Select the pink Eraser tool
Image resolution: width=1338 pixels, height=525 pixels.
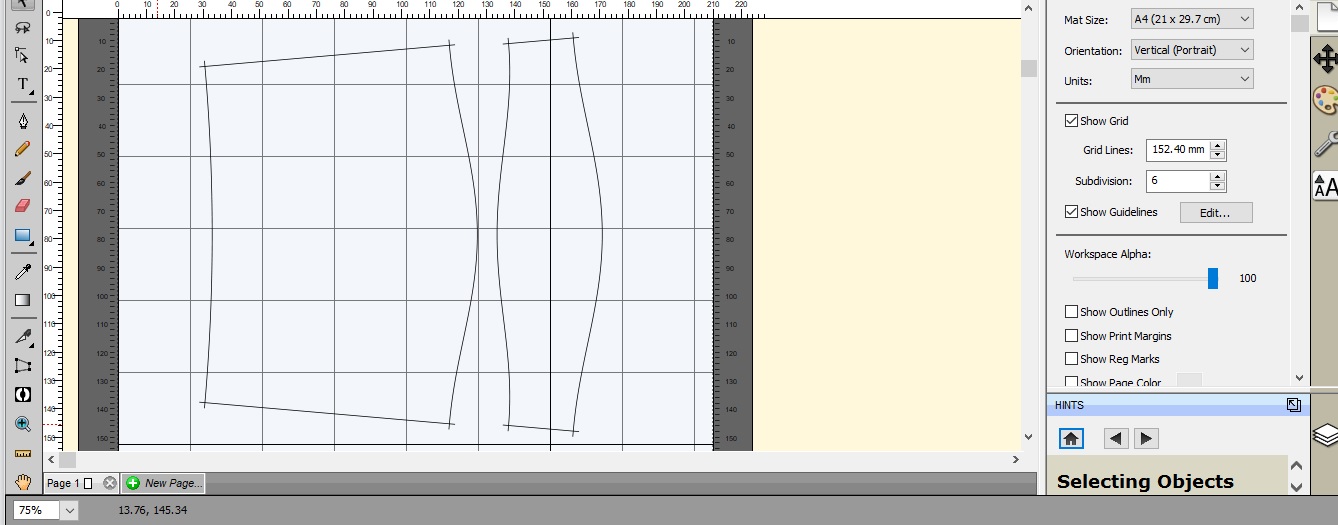point(22,206)
